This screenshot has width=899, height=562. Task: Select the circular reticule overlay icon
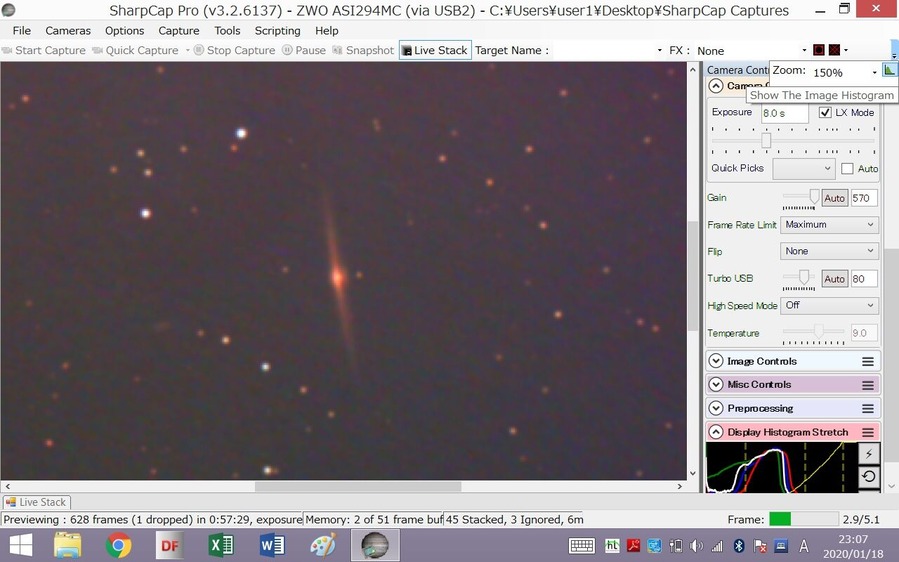click(x=819, y=50)
